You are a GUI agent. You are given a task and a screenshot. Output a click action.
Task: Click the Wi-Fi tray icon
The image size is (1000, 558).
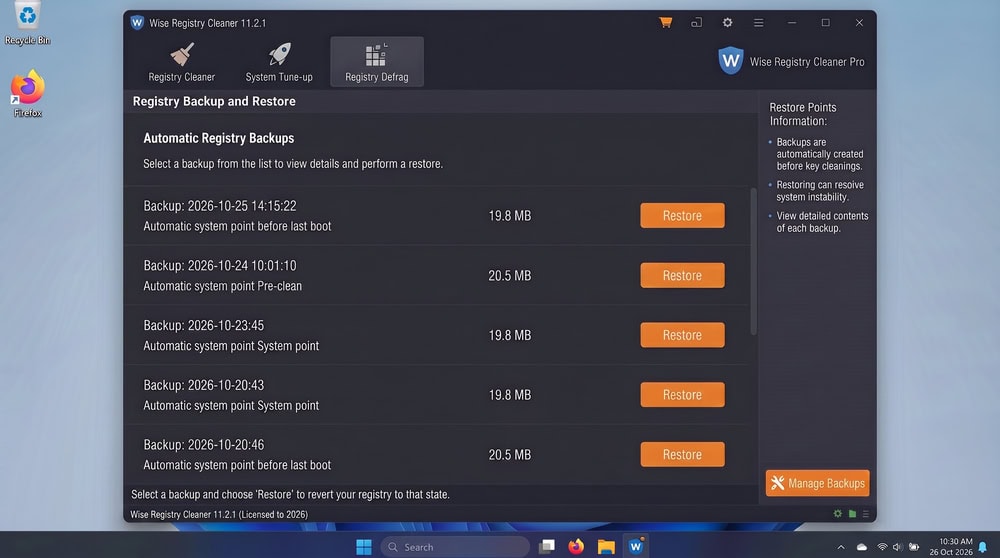coord(882,547)
